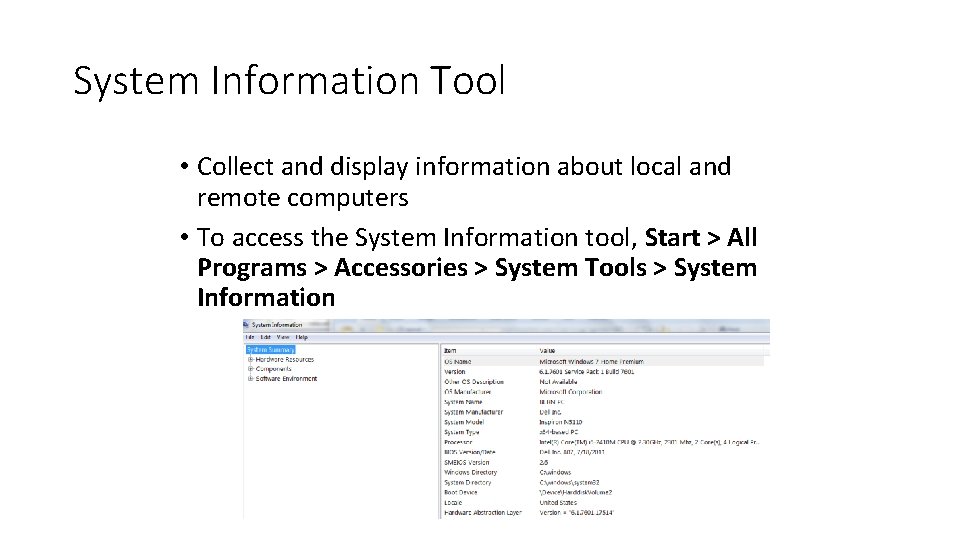Expand the Software Environment node
This screenshot has height=540, width=960.
coord(250,379)
